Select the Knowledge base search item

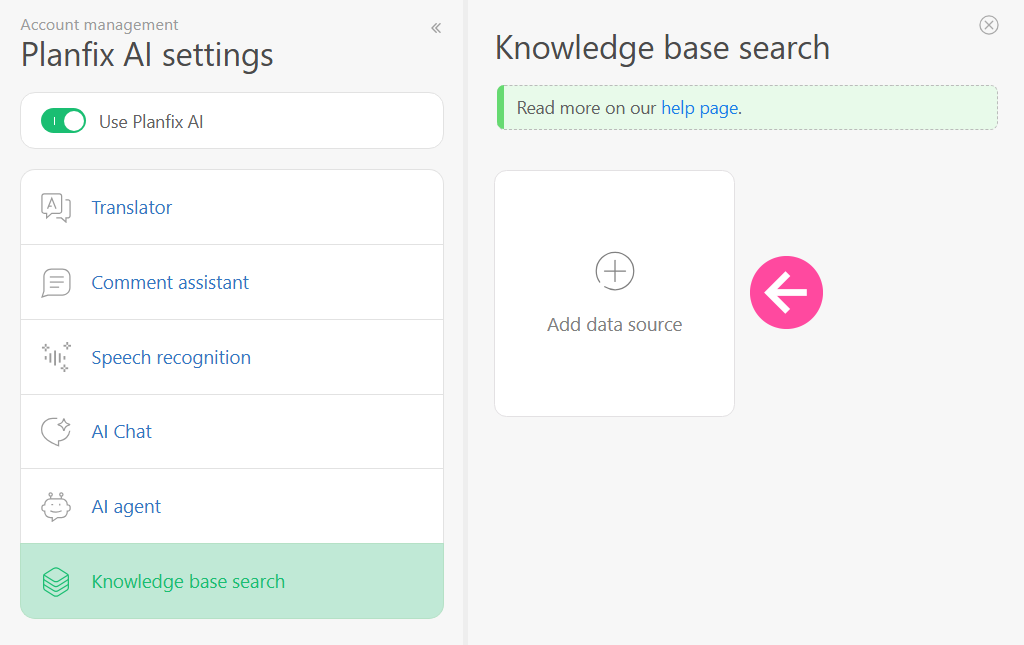pyautogui.click(x=232, y=581)
